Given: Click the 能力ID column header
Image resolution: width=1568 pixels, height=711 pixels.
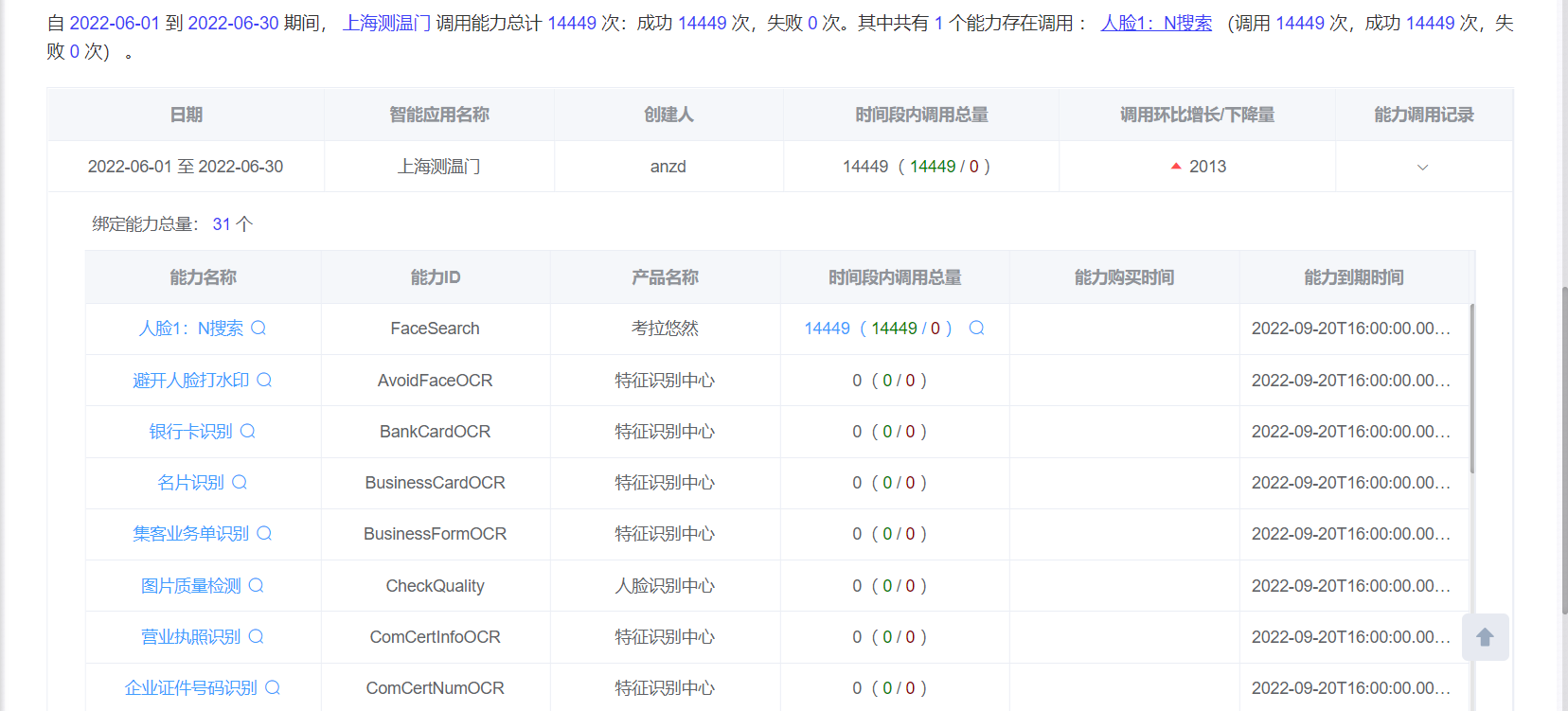Looking at the screenshot, I should point(436,277).
